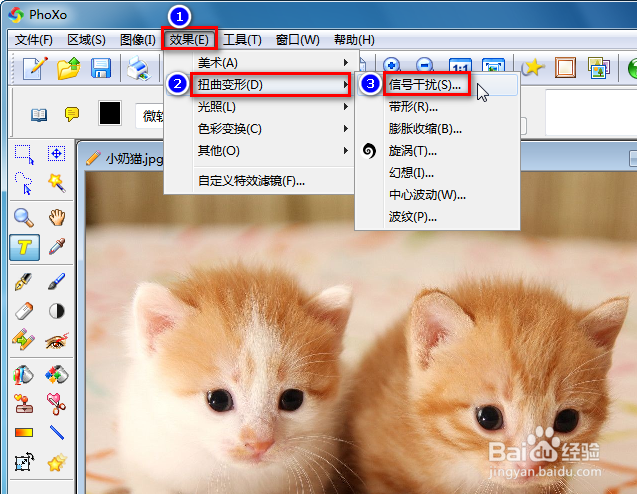
Task: Click the zoom in toolbar icon
Action: tap(392, 64)
